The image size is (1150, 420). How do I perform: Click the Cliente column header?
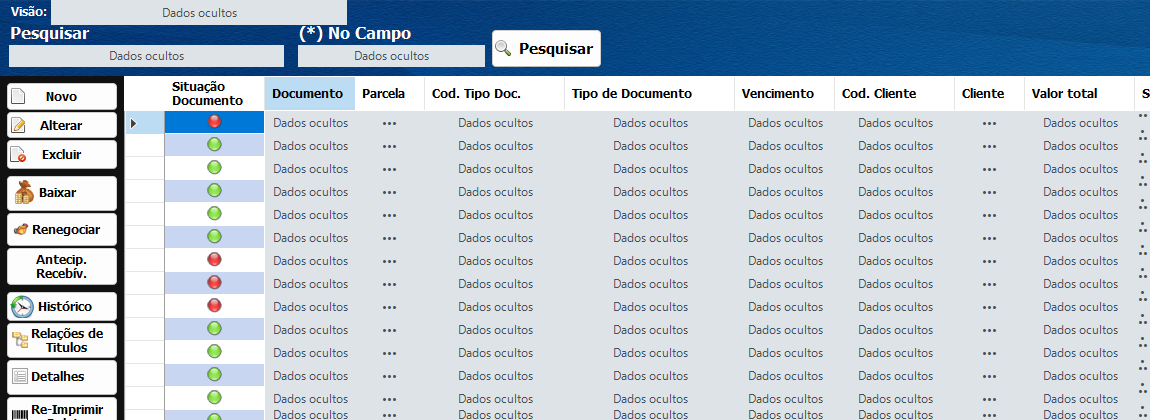click(x=989, y=94)
